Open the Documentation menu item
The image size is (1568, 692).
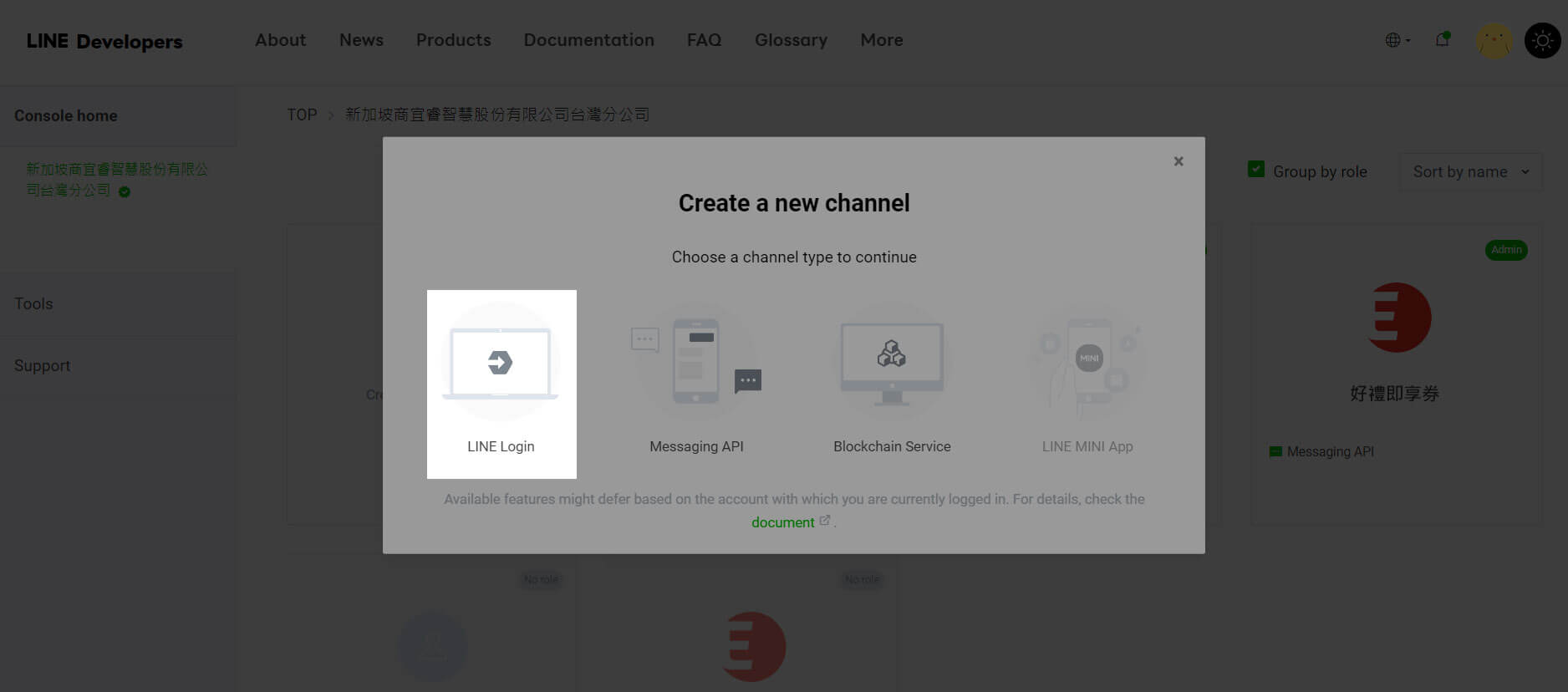click(589, 40)
